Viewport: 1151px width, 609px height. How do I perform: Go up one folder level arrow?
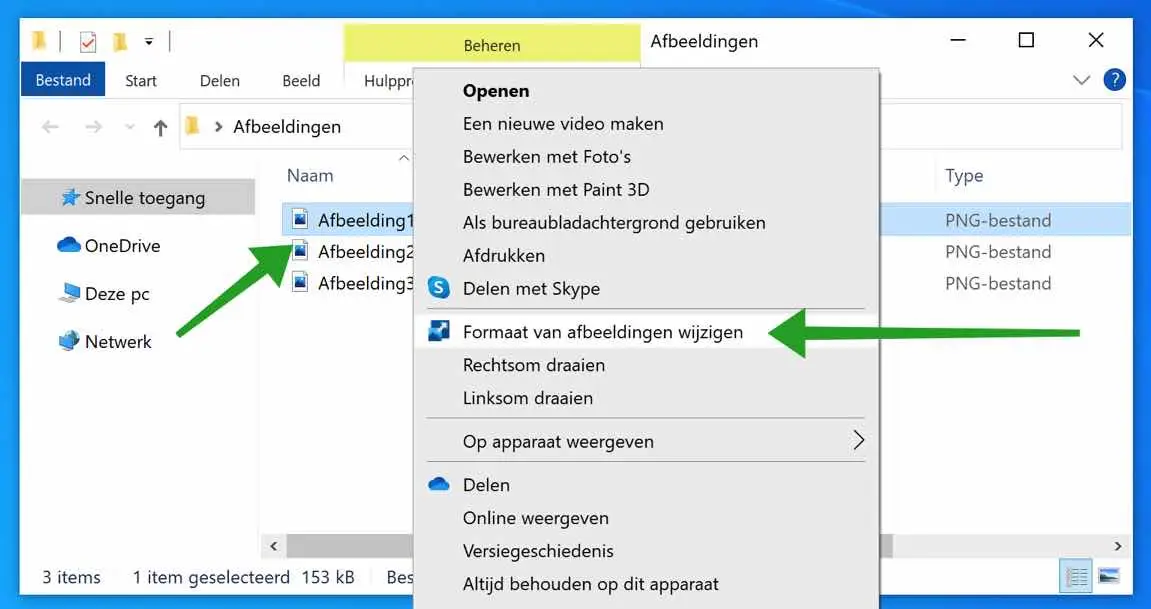[160, 128]
